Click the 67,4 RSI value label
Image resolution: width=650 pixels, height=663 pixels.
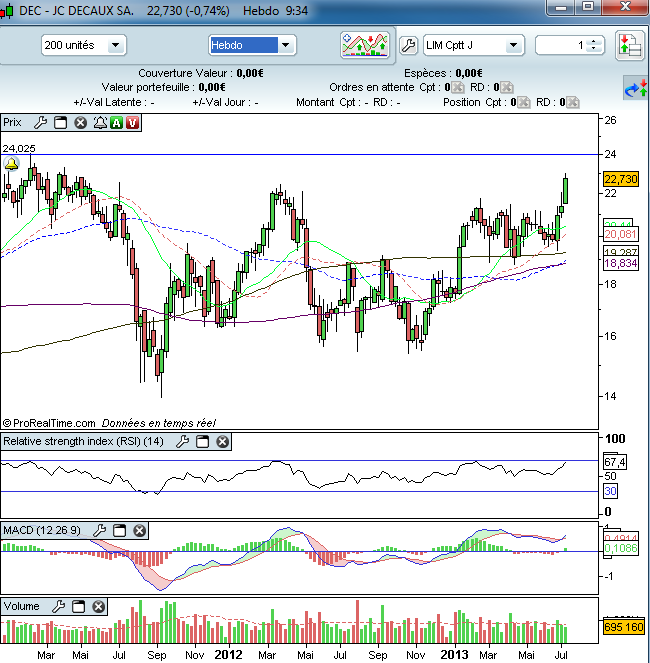(614, 462)
